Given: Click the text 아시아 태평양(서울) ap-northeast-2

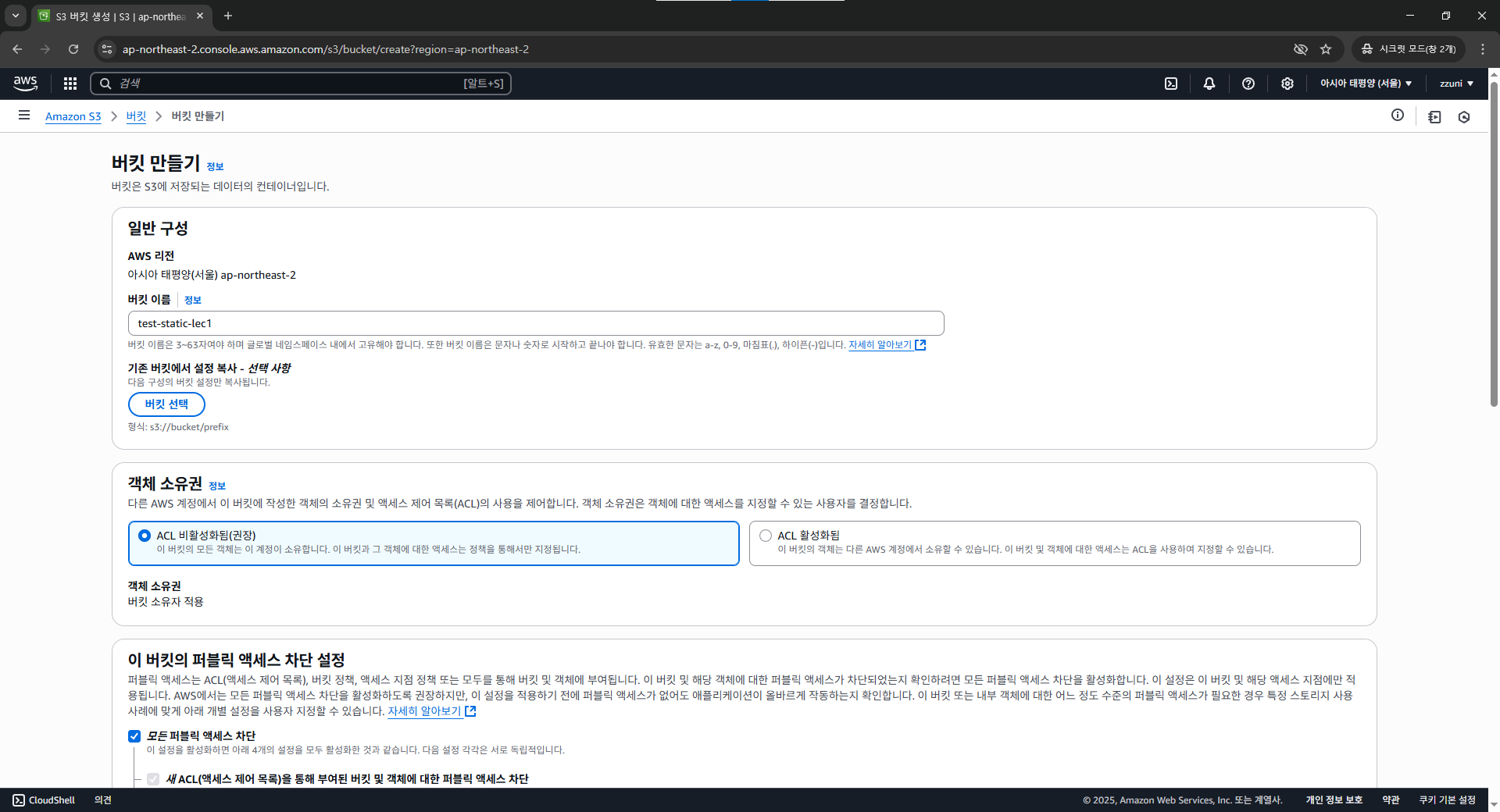Looking at the screenshot, I should [x=212, y=275].
